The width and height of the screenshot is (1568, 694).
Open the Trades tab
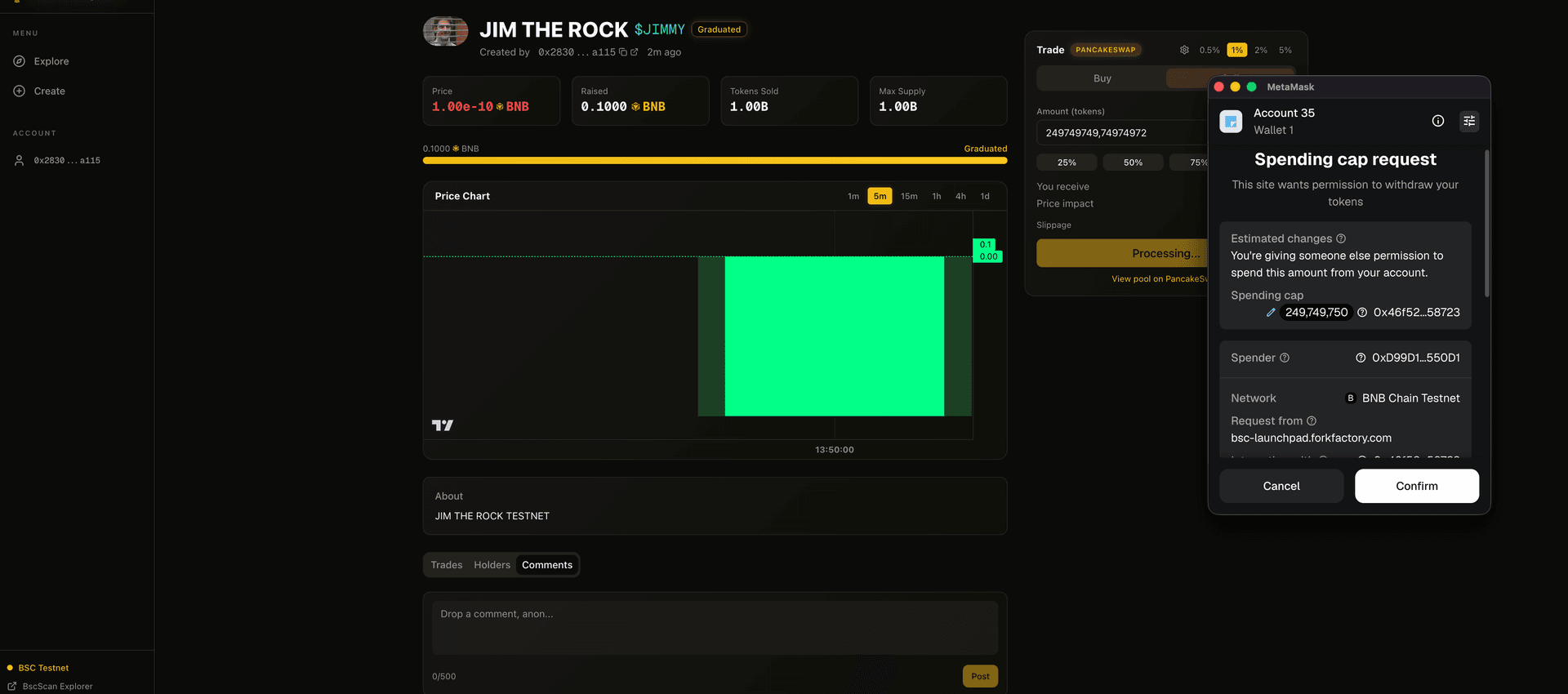click(447, 565)
